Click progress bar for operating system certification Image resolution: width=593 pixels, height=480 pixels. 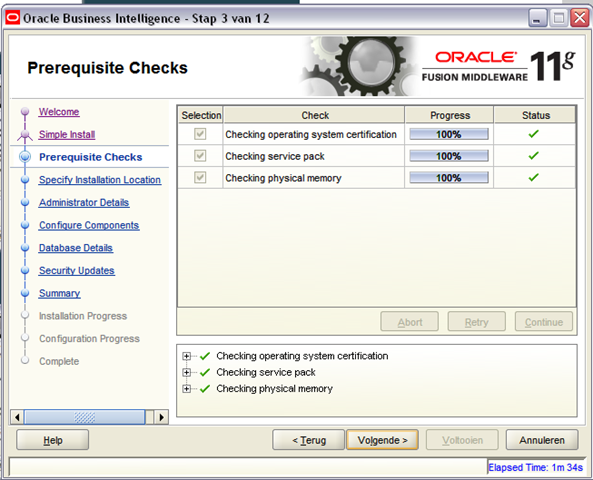point(449,134)
